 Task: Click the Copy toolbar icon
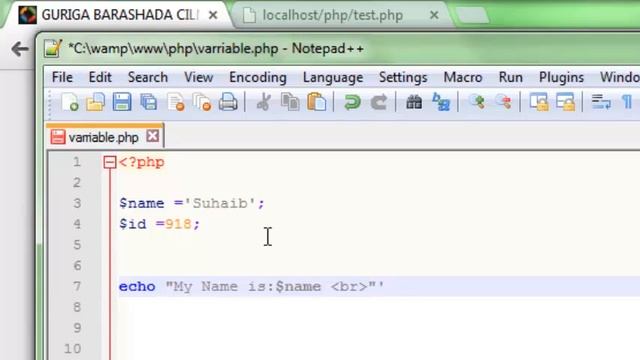coord(290,102)
